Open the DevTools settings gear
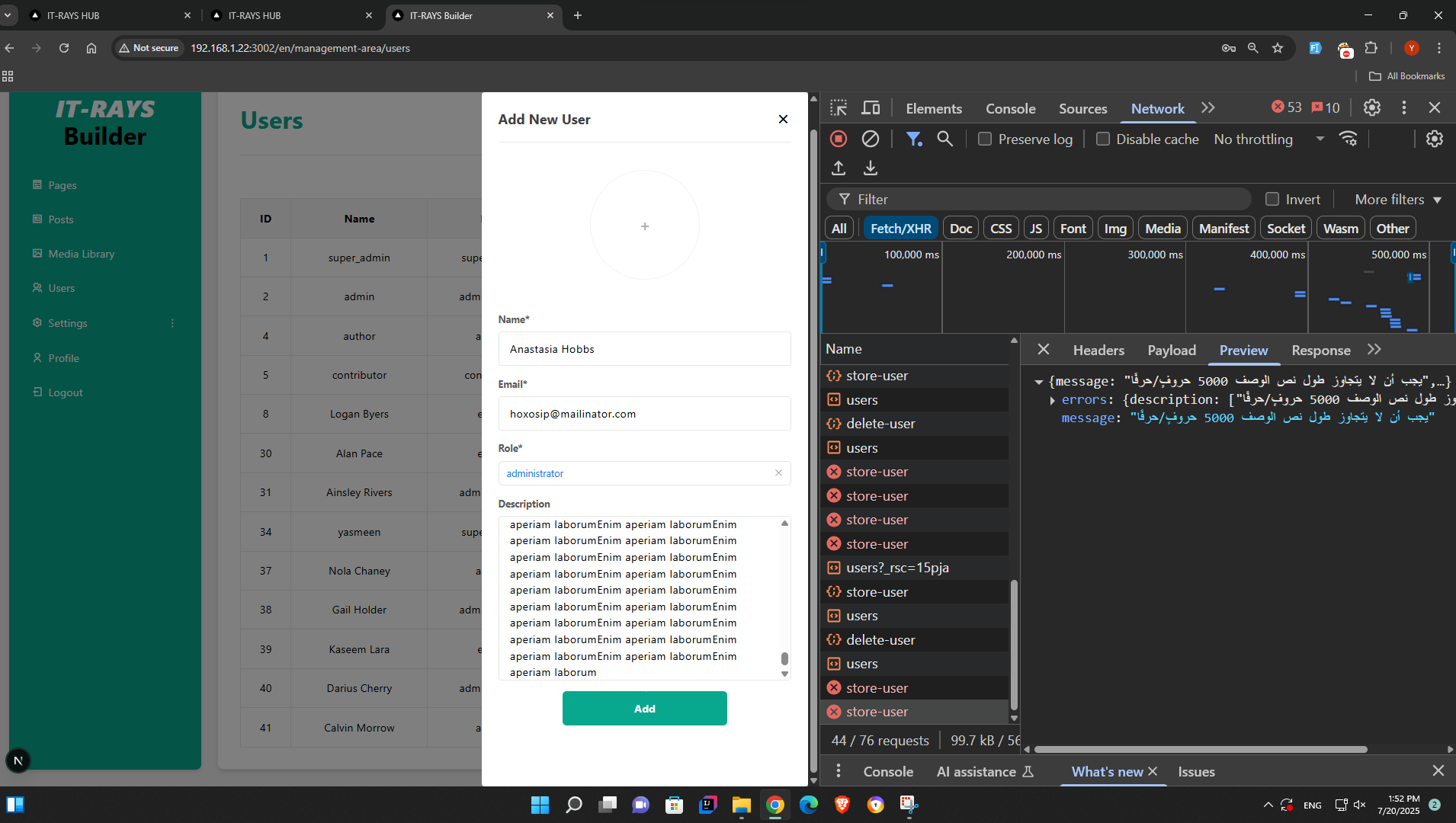The width and height of the screenshot is (1456, 823). (1371, 108)
